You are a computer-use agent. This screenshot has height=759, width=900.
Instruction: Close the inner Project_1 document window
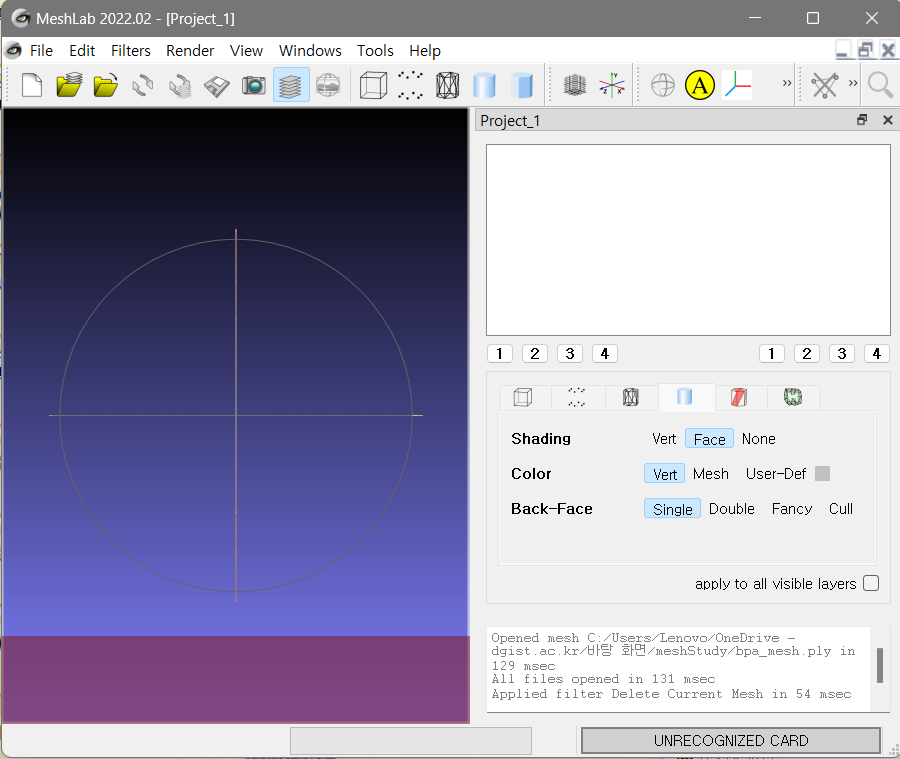coord(887,51)
